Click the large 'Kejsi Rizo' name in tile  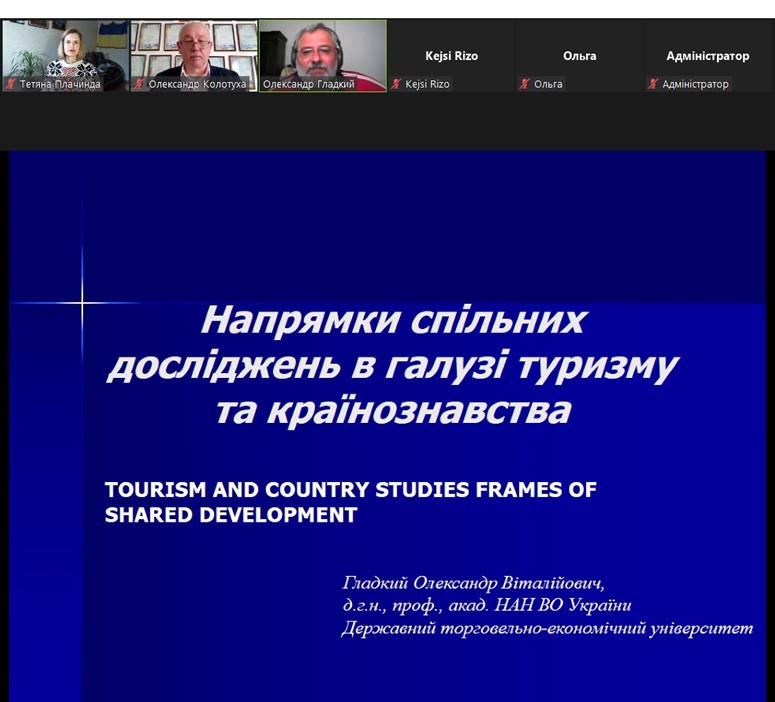point(451,56)
